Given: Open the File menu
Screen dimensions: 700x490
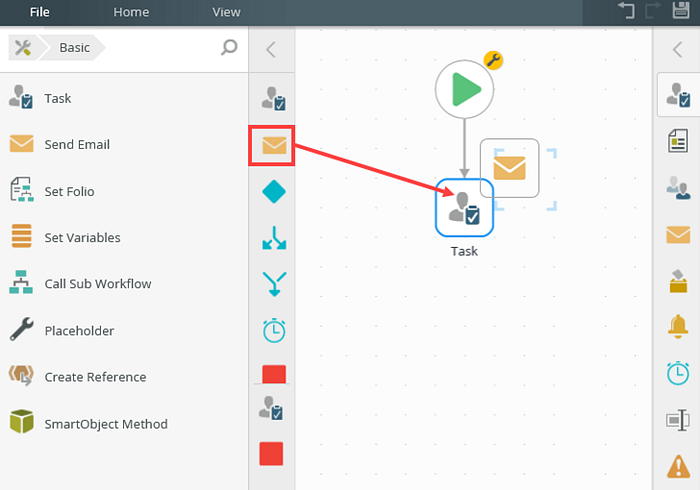Looking at the screenshot, I should [39, 12].
